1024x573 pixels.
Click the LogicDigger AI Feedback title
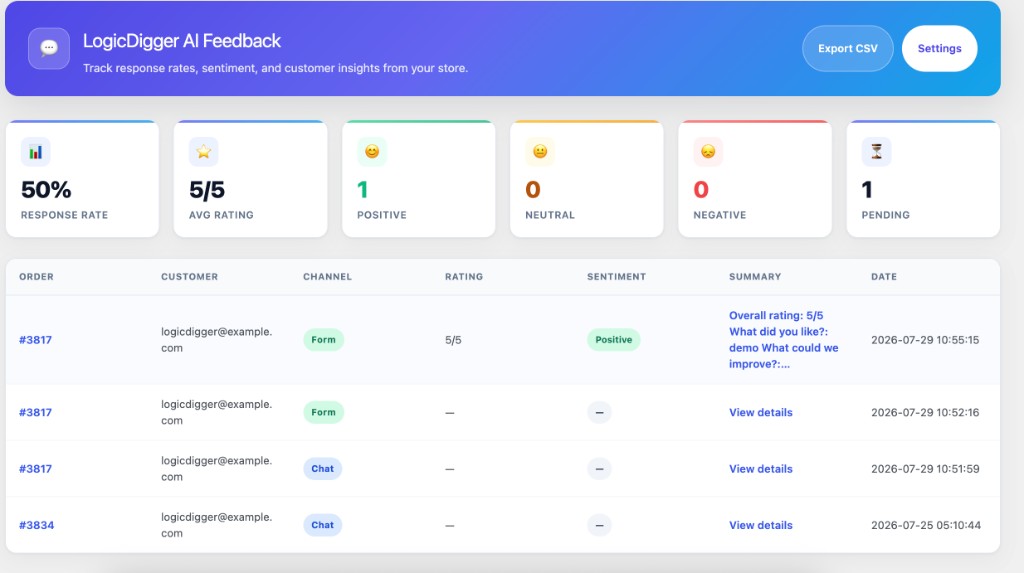point(182,41)
